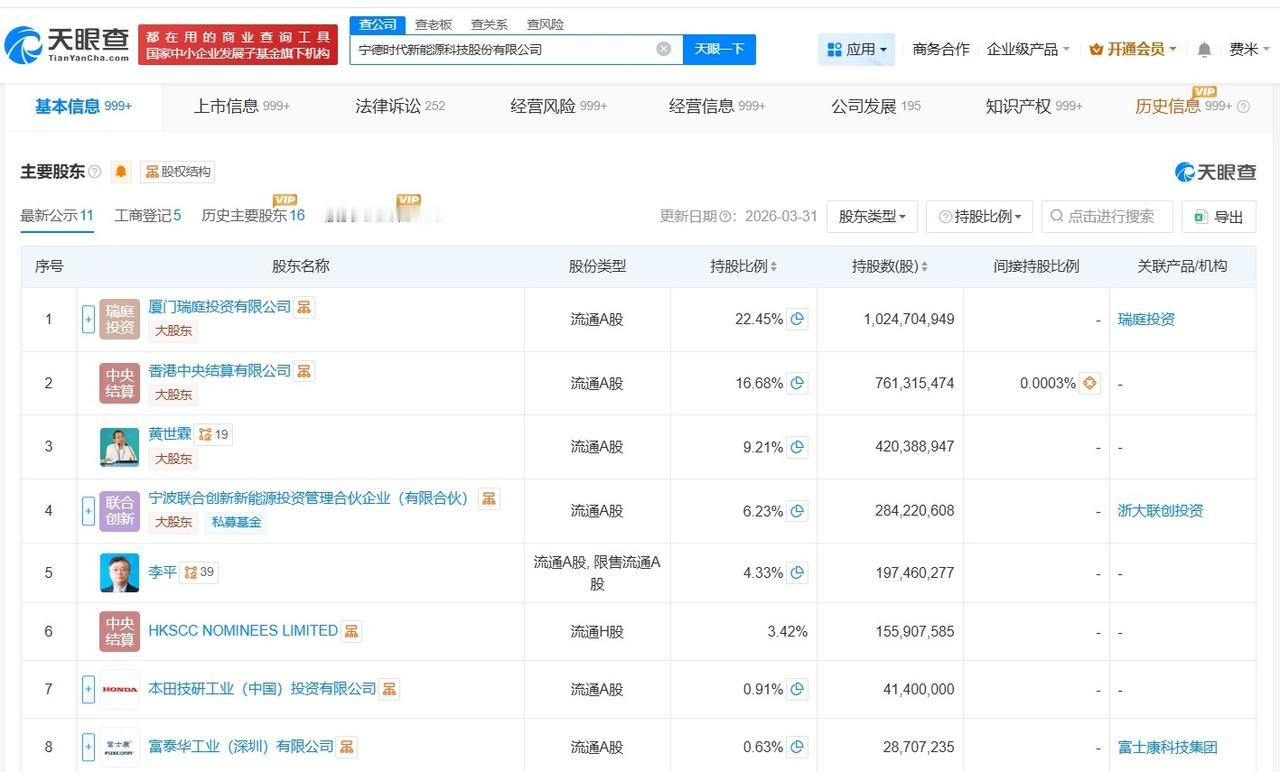Click the notification bell icon in header
Viewport: 1280px width, 772px height.
[x=1204, y=49]
